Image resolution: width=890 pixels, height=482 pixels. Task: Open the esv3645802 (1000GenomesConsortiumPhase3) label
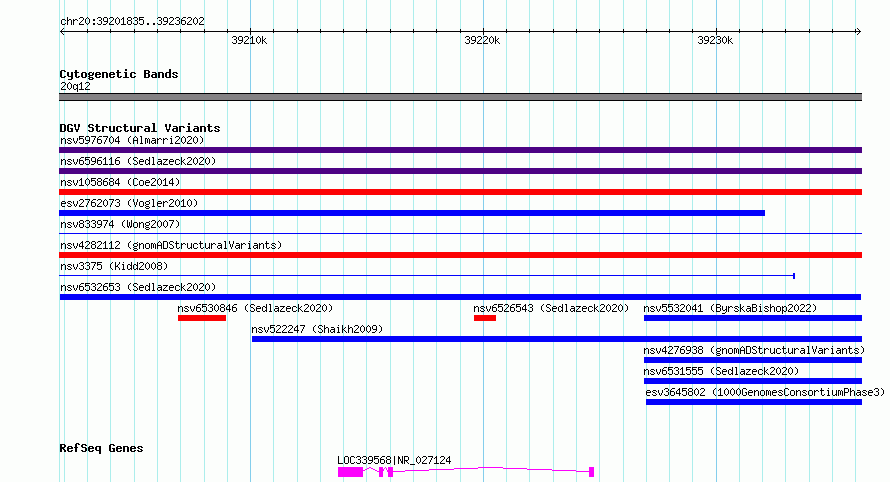click(765, 392)
